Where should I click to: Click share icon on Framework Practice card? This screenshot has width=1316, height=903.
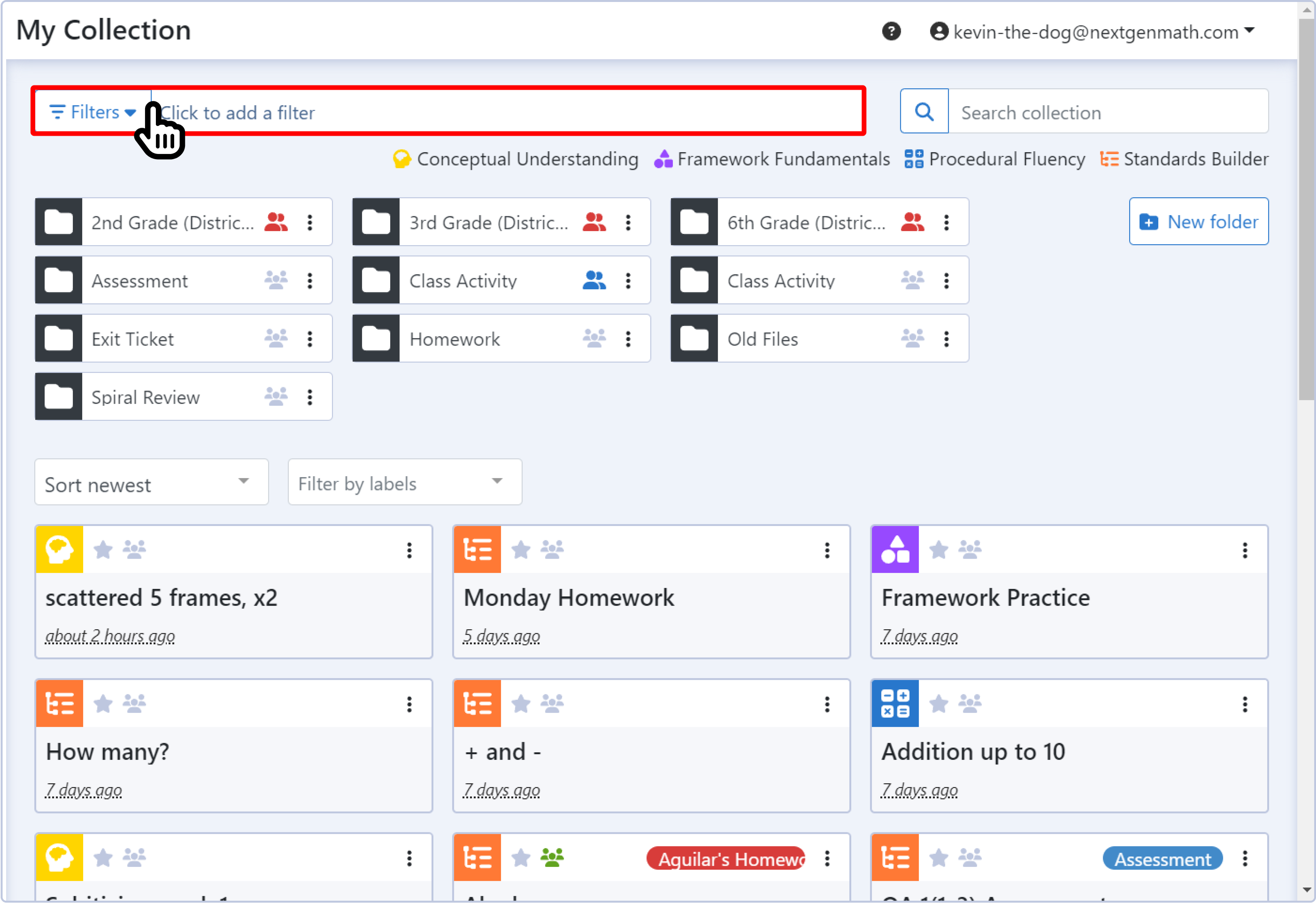pyautogui.click(x=970, y=549)
